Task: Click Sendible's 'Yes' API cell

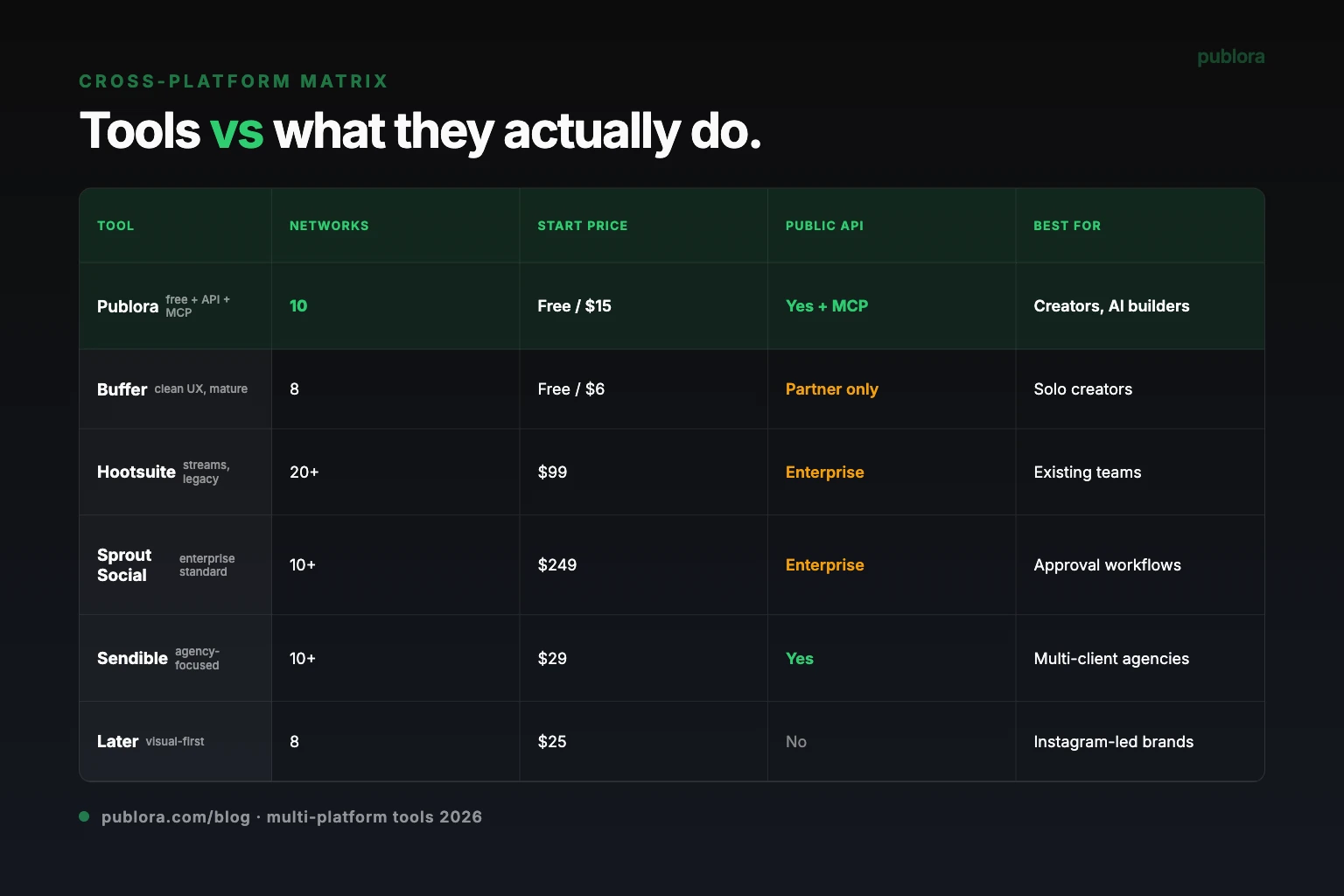Action: [x=800, y=659]
